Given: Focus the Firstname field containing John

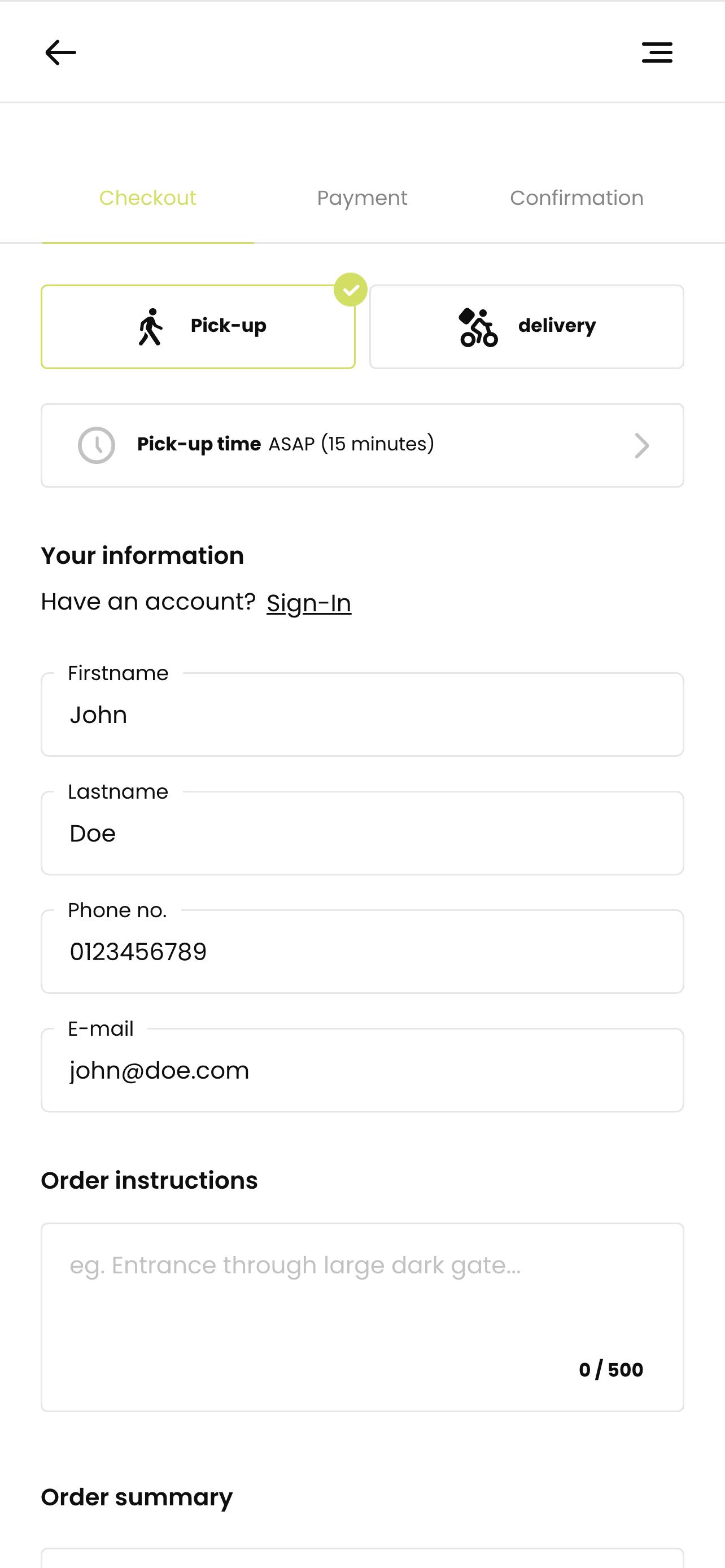Looking at the screenshot, I should coord(362,715).
